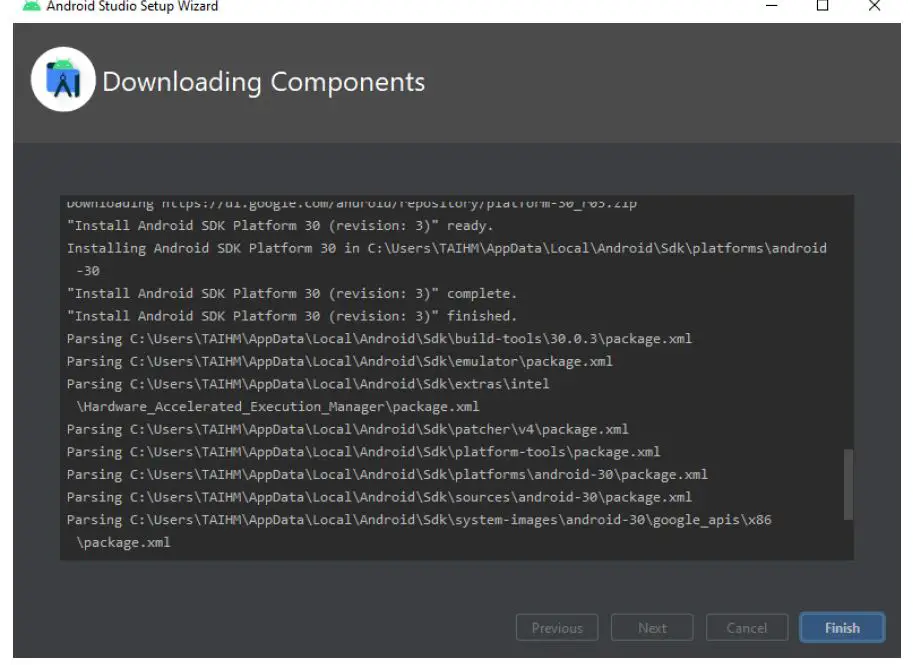Close the Setup Wizard window

[x=875, y=7]
